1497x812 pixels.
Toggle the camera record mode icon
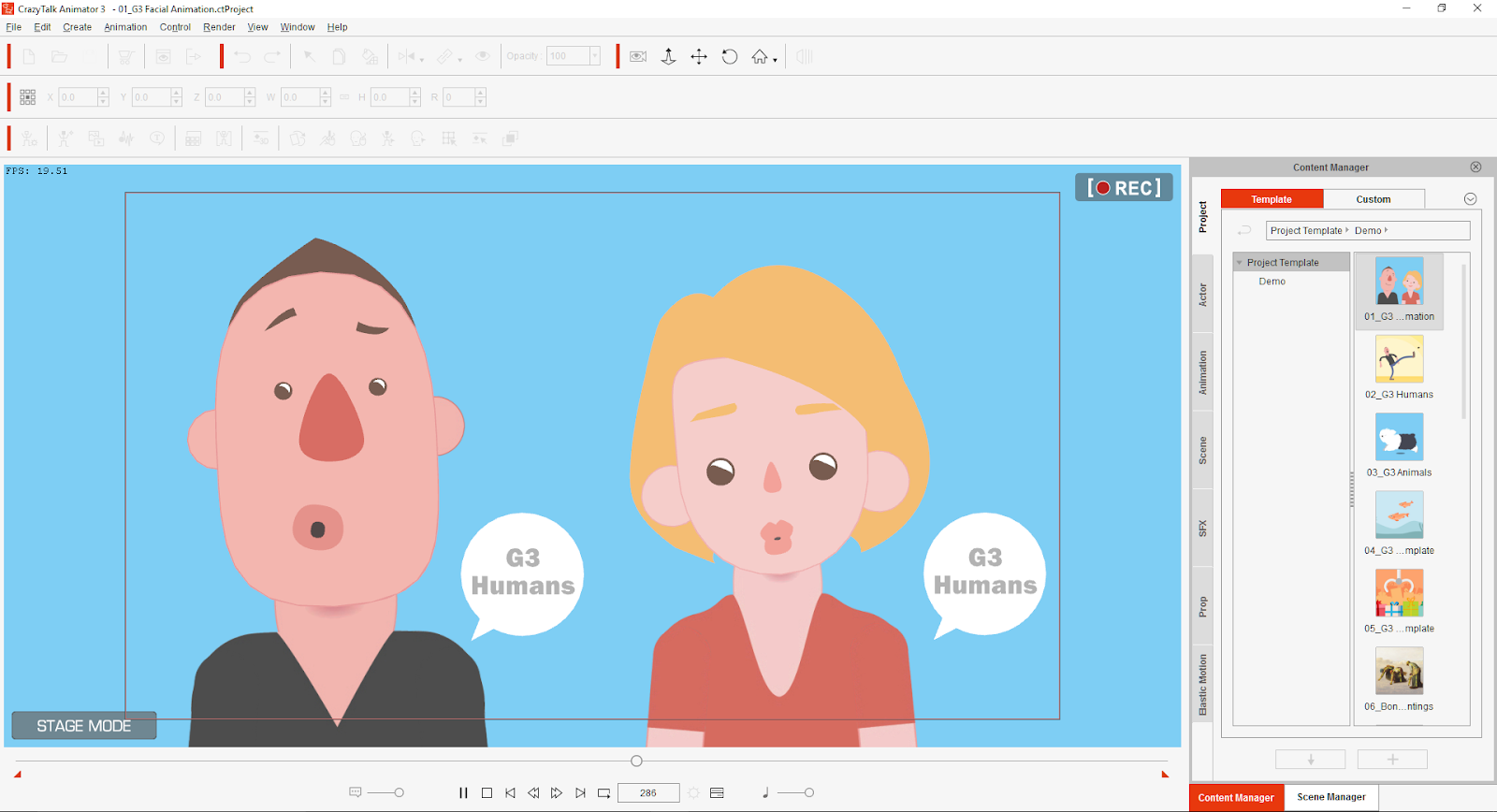point(638,57)
